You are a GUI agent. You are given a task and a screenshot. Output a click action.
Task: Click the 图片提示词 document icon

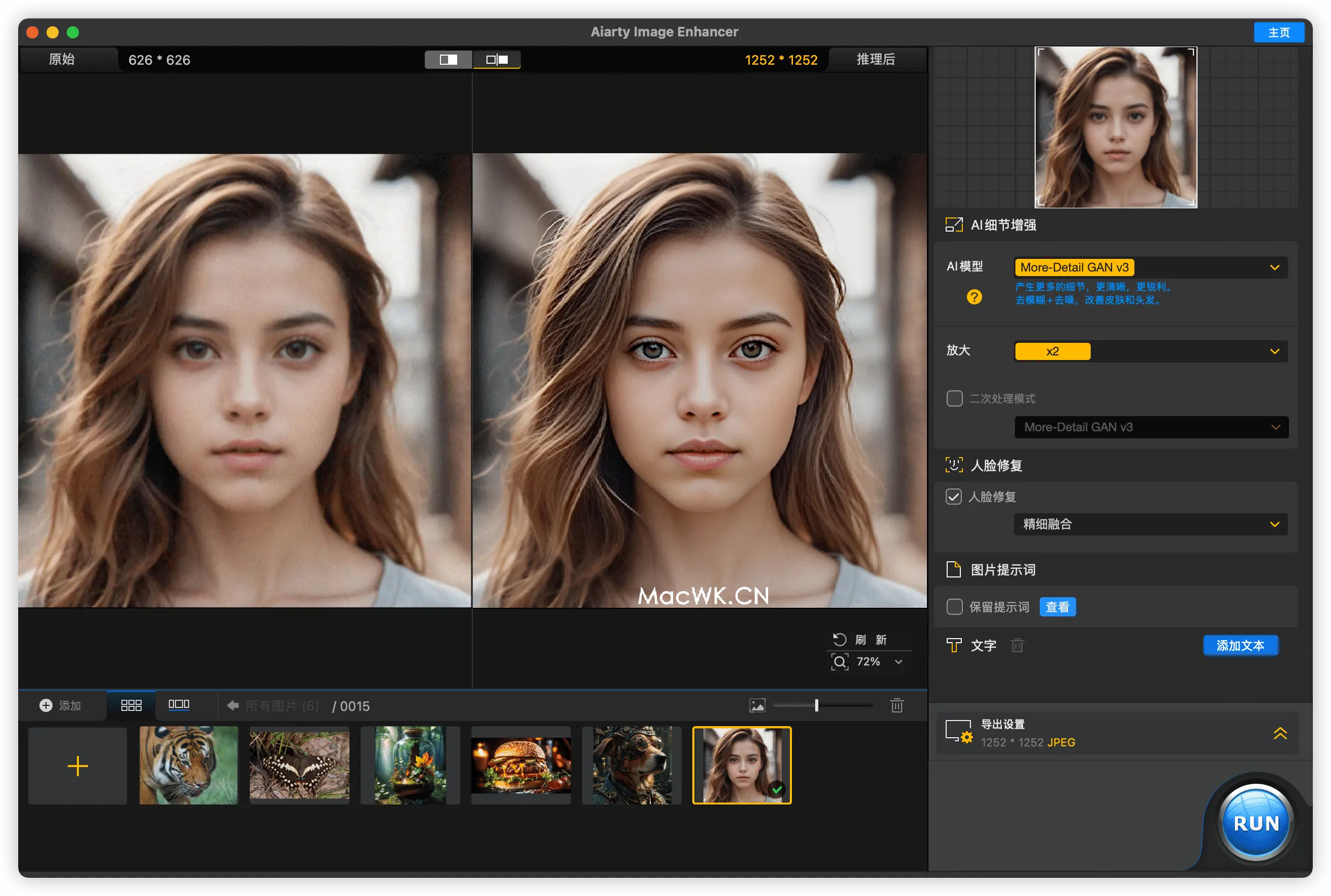click(x=953, y=569)
